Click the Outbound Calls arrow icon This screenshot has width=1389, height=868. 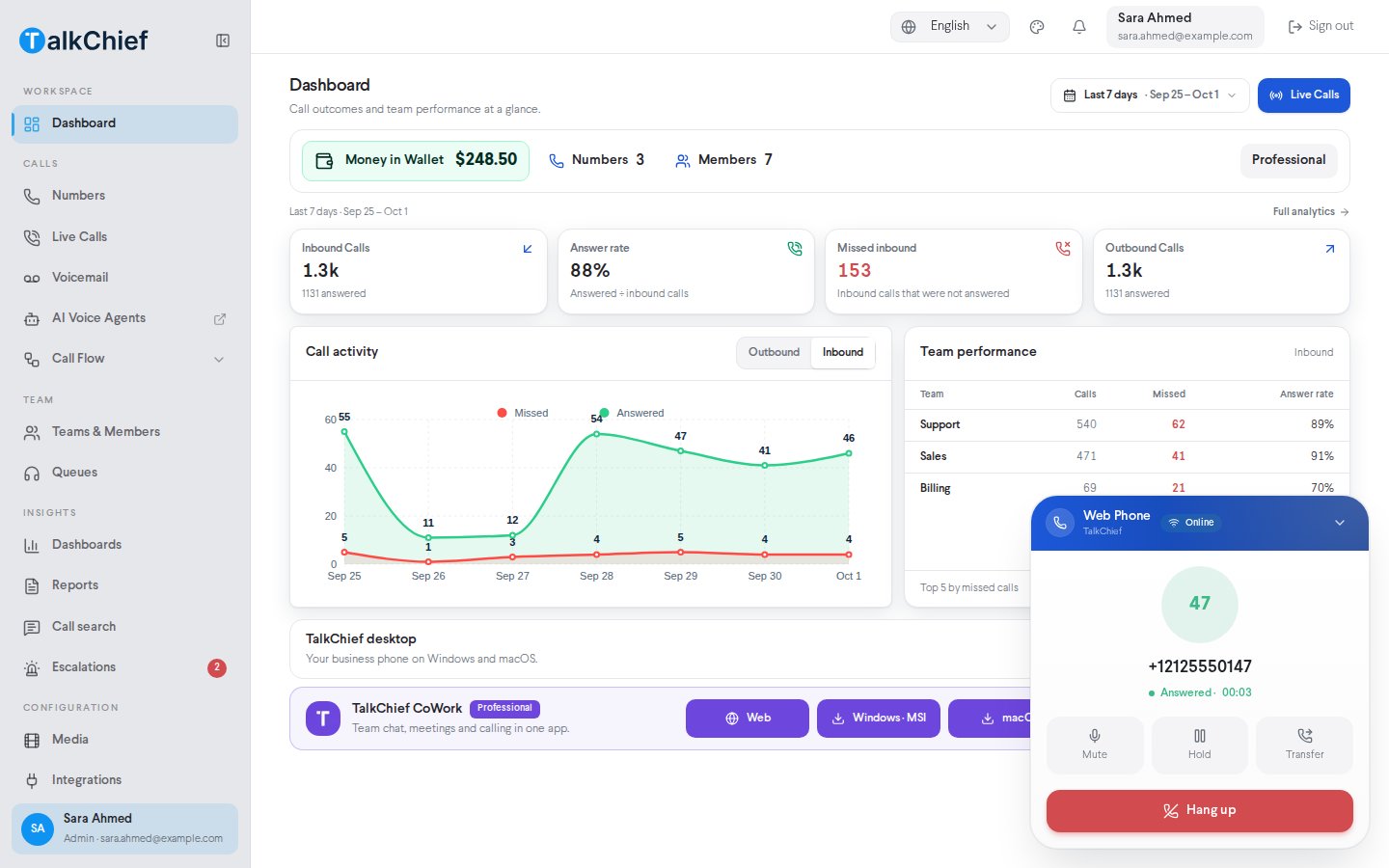[1330, 249]
